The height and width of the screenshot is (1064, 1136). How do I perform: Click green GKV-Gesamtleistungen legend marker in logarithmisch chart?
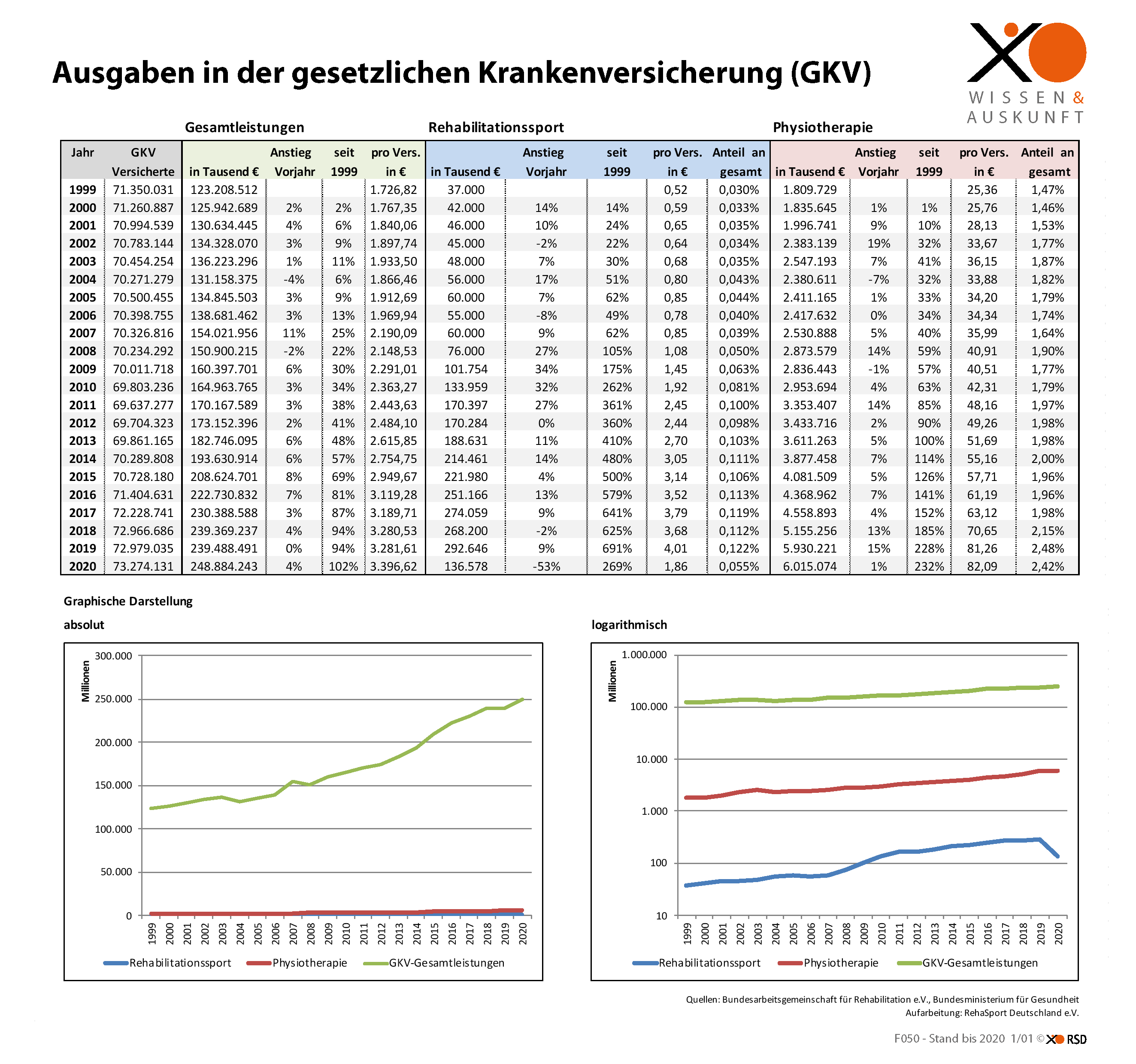tap(909, 963)
